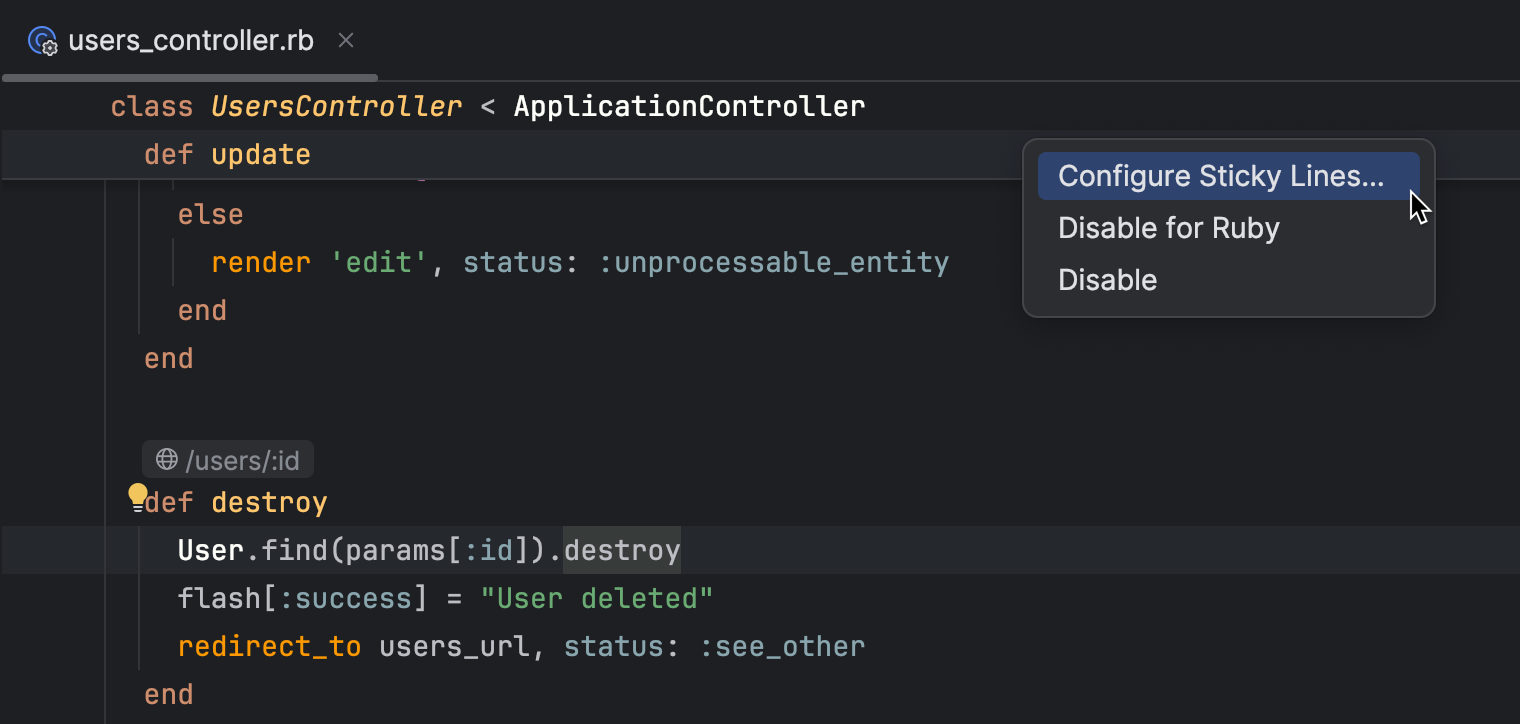Click the yellow intention lightbulb icon
The image size is (1520, 724).
[x=138, y=496]
